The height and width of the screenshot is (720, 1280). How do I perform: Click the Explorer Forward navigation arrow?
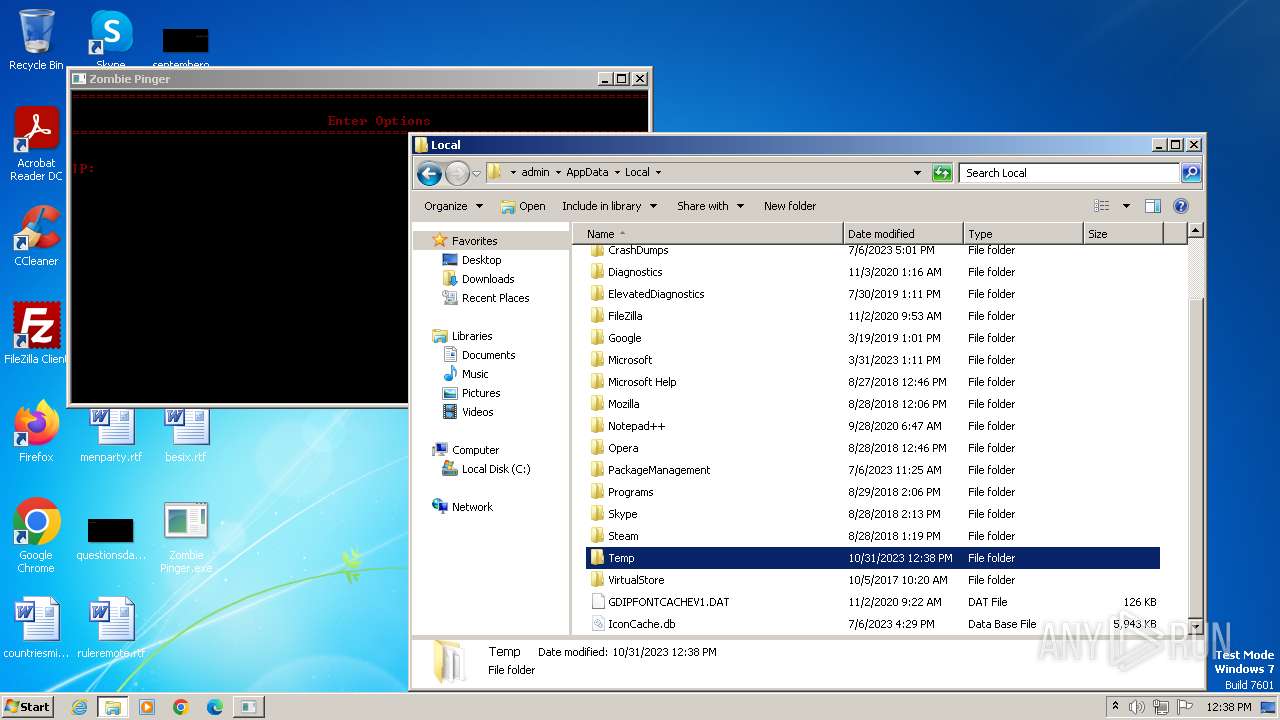(457, 173)
